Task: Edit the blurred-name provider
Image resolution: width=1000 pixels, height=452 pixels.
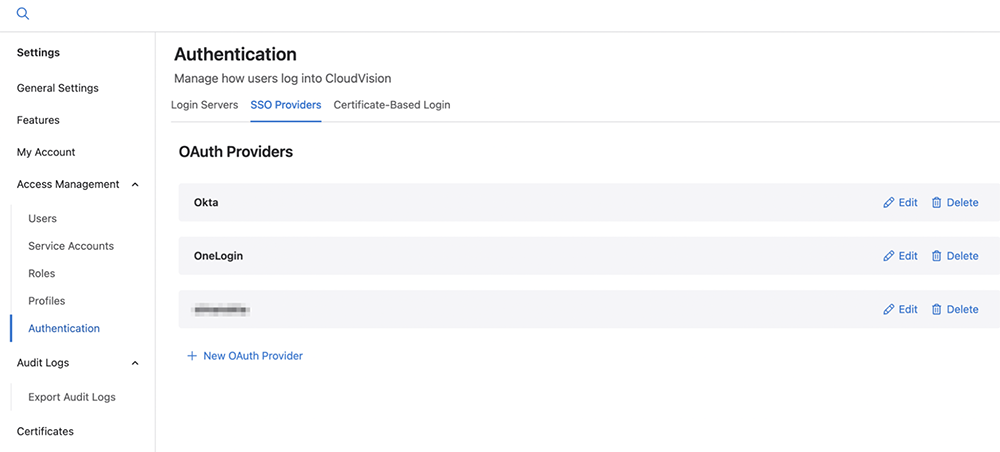Action: point(901,309)
